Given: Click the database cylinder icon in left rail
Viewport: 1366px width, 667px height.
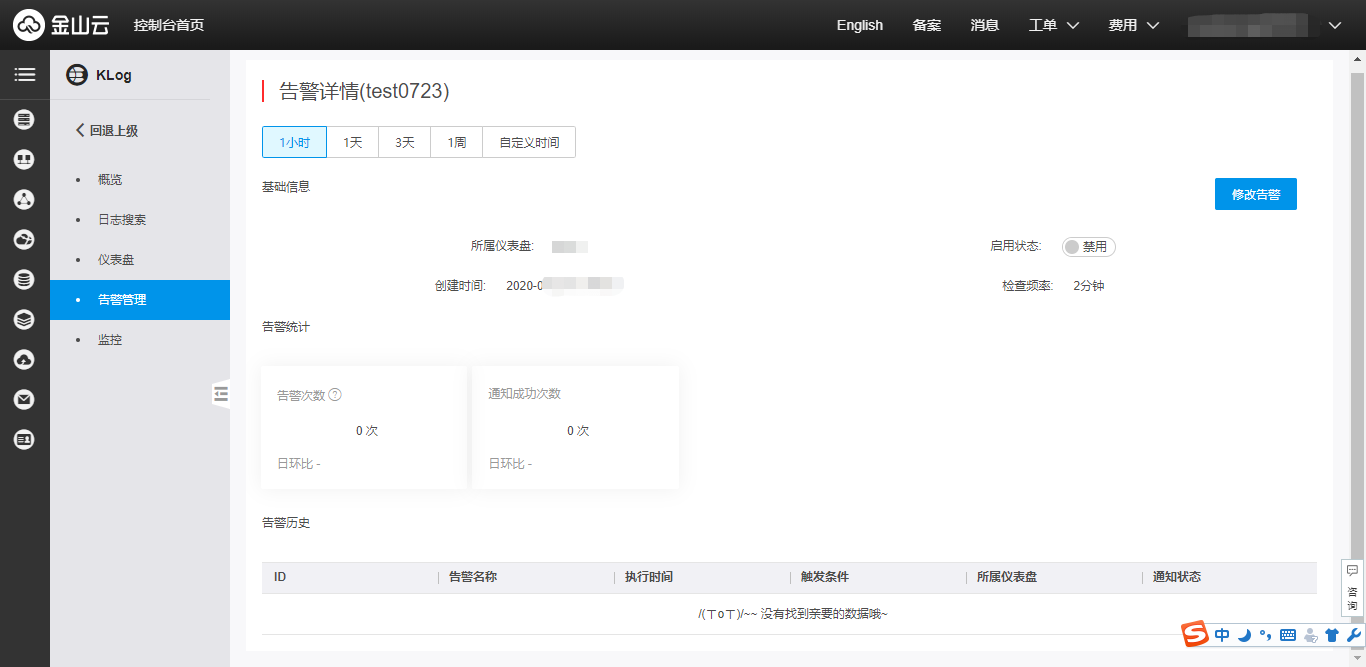Looking at the screenshot, I should [25, 279].
